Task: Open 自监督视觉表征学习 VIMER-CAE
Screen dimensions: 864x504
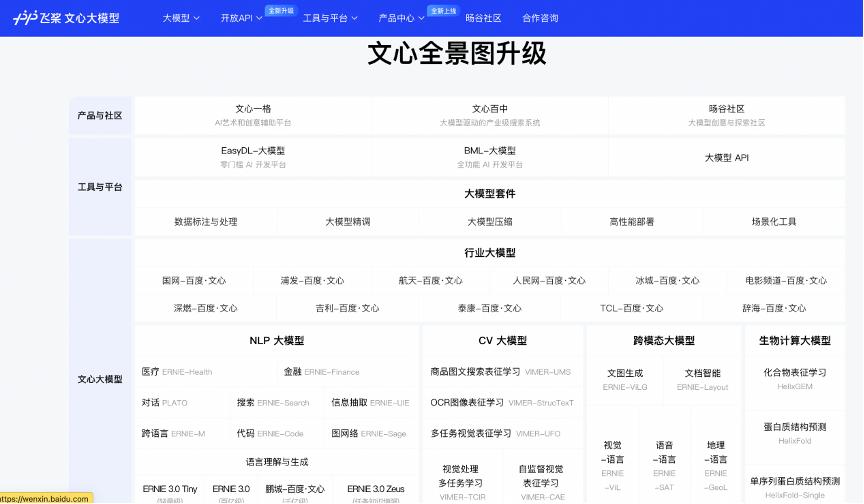Action: (x=542, y=483)
